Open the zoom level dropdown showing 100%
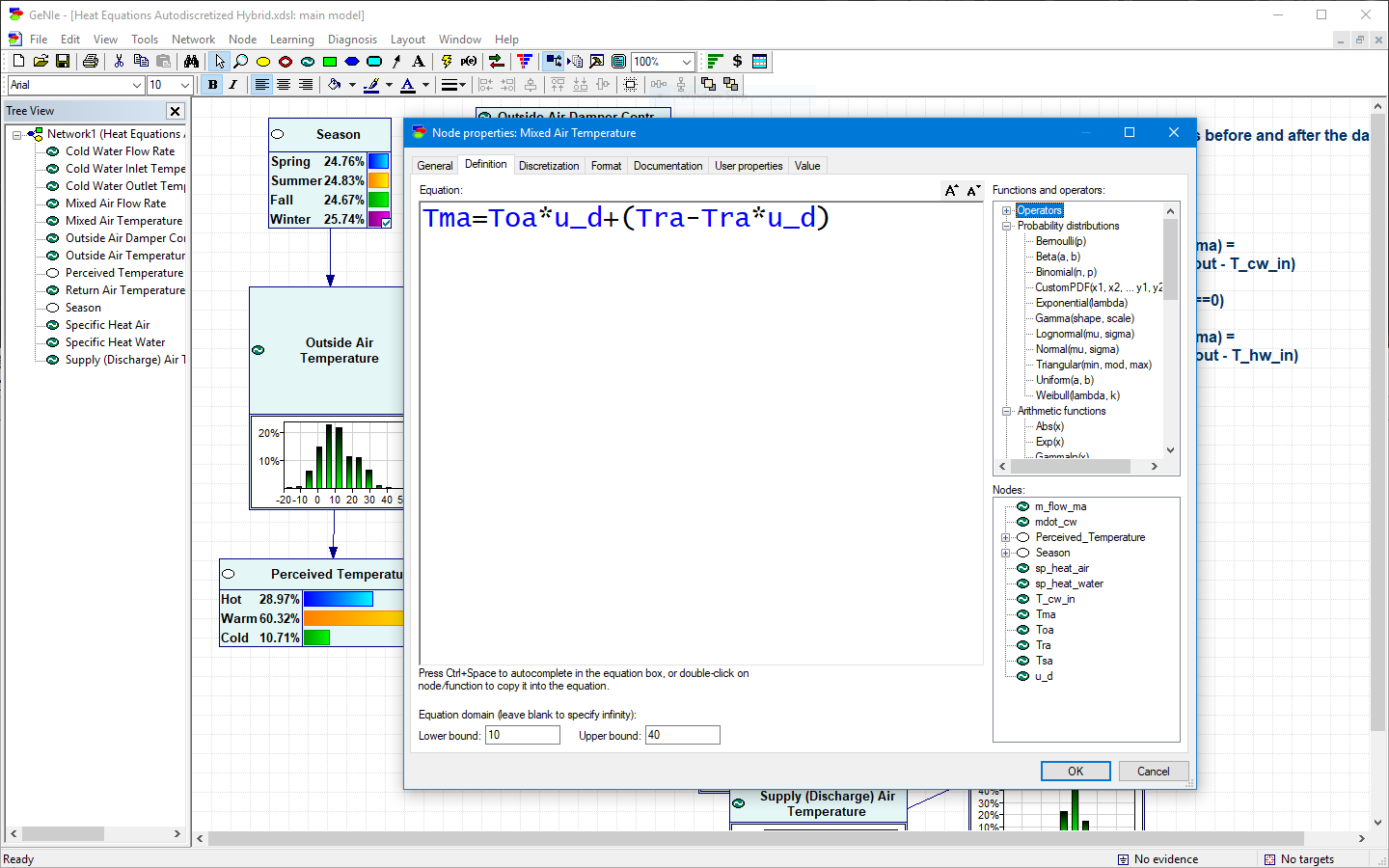This screenshot has height=868, width=1389. [689, 61]
